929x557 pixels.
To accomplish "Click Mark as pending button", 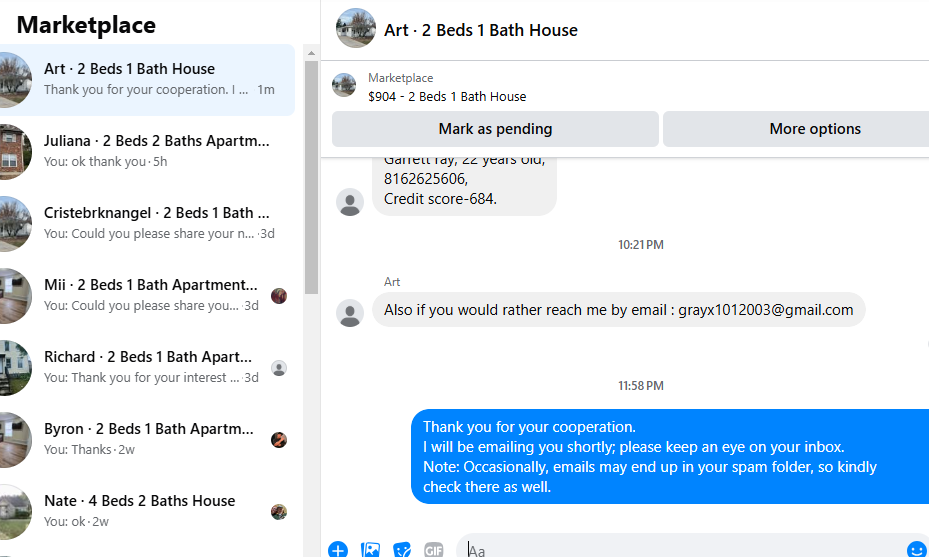I will (x=495, y=129).
